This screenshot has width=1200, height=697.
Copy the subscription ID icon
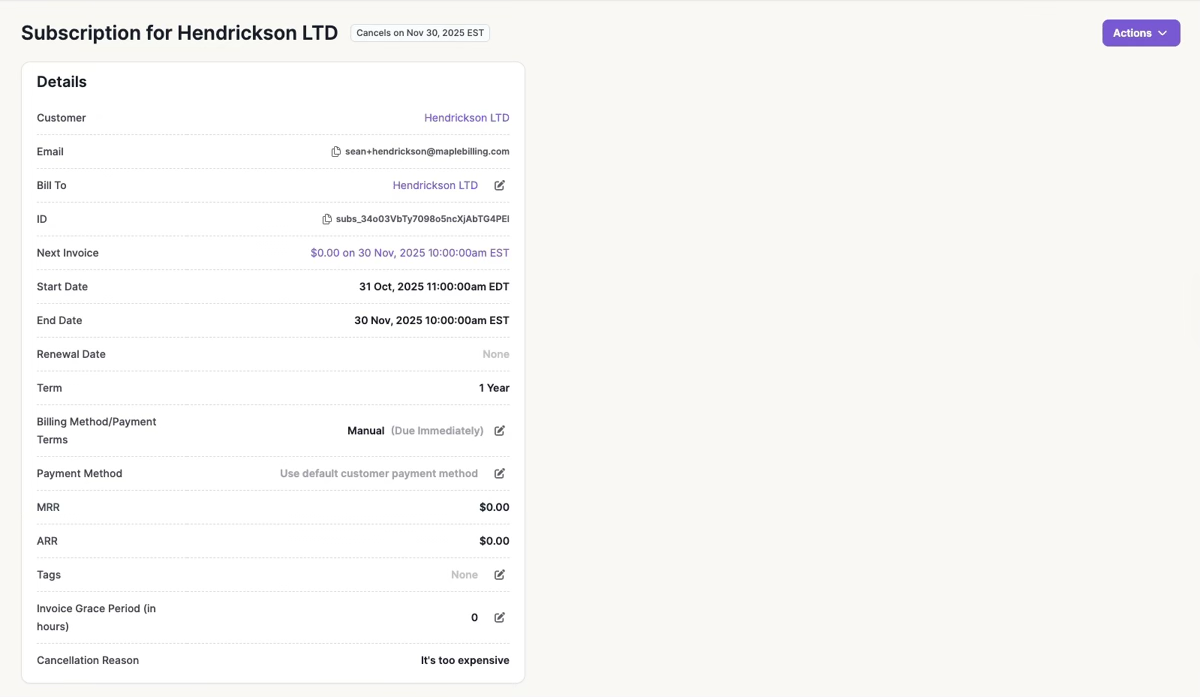pos(327,219)
